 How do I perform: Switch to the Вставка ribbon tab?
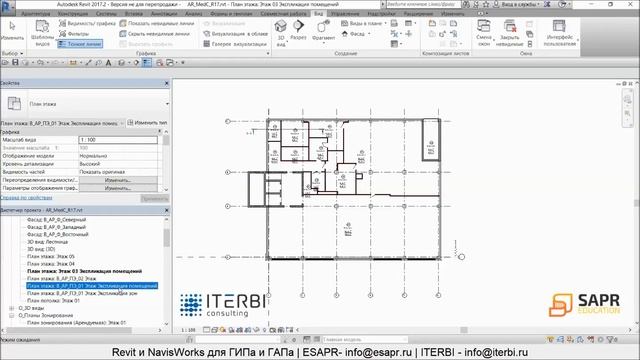[x=133, y=13]
